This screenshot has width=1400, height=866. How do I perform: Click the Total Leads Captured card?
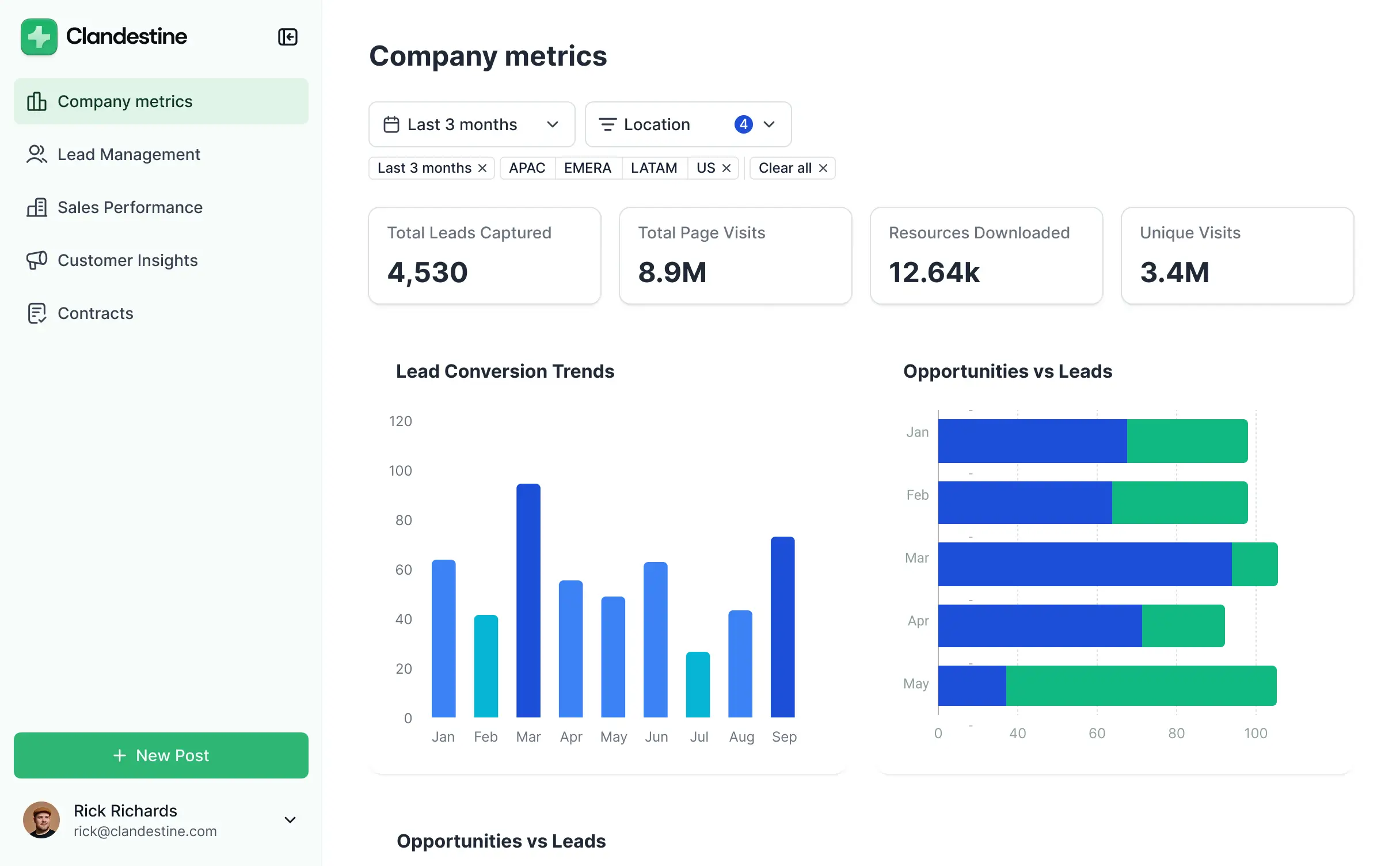tap(484, 256)
